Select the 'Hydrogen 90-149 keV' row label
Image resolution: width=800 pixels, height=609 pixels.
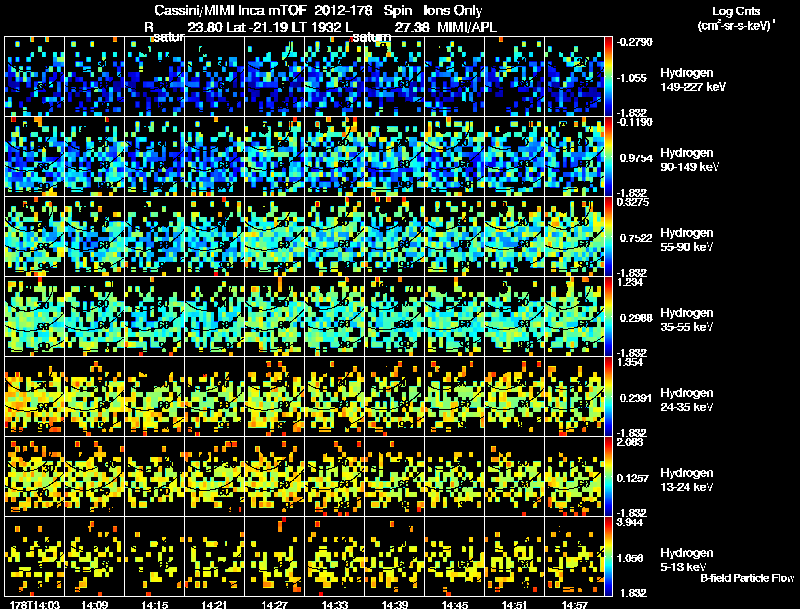pyautogui.click(x=690, y=160)
